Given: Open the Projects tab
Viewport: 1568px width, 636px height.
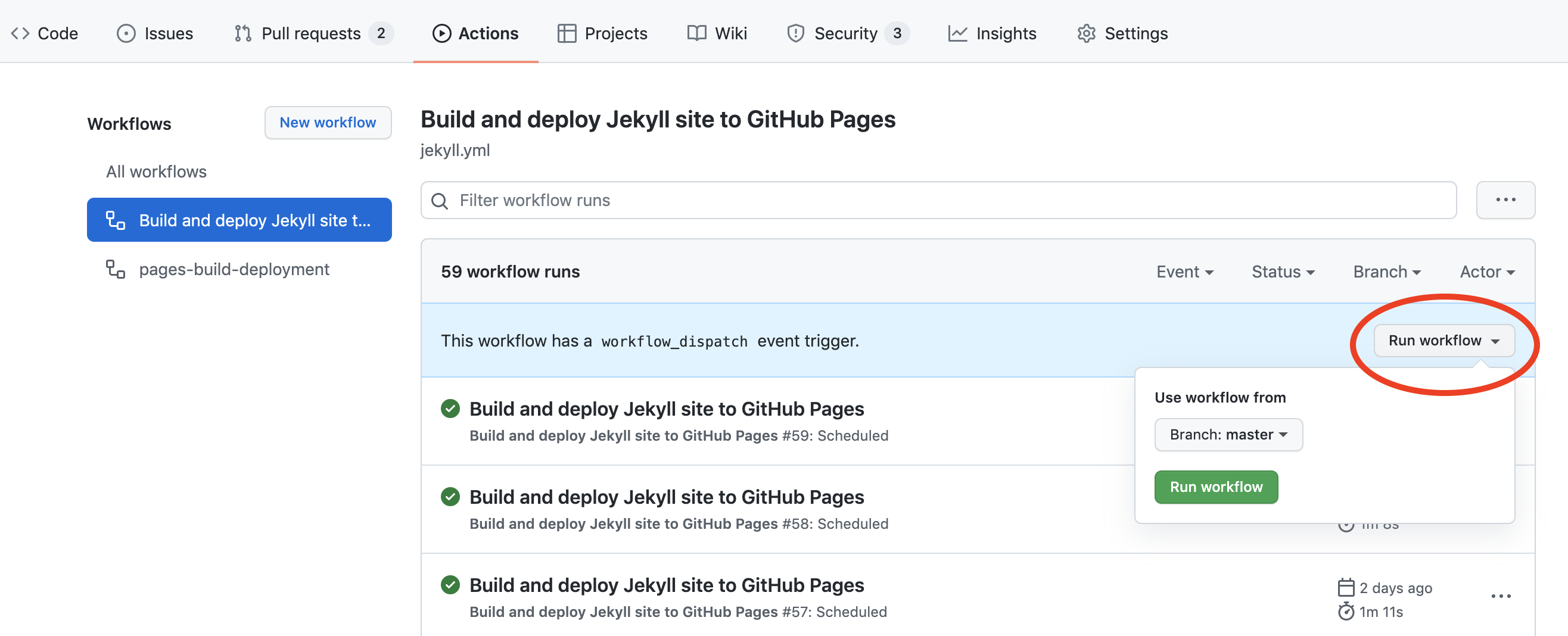Looking at the screenshot, I should [x=602, y=33].
